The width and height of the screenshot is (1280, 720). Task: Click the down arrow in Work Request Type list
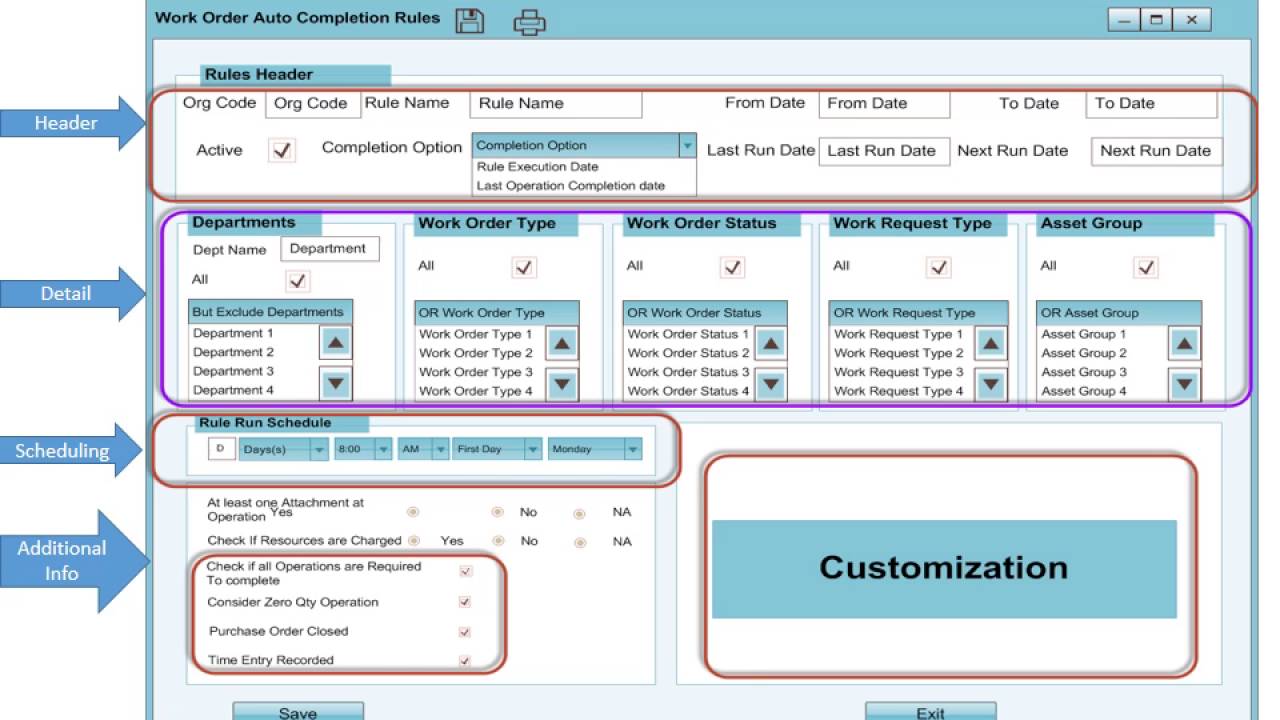(x=991, y=384)
